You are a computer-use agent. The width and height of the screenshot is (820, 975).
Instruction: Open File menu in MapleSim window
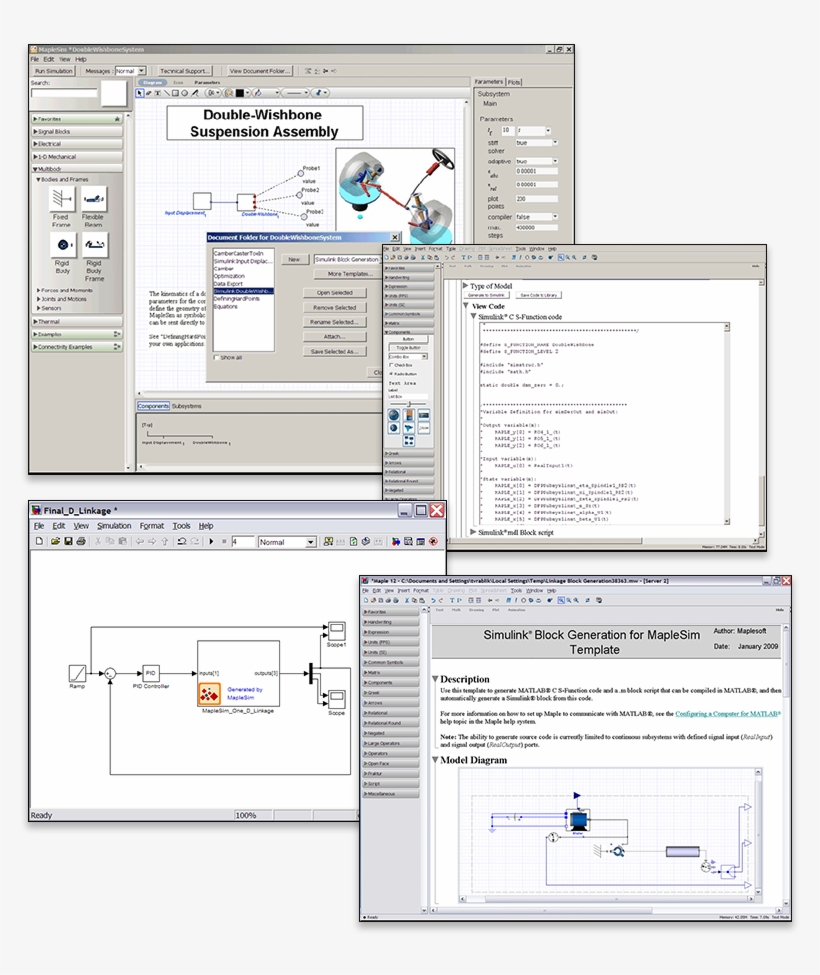tap(35, 60)
